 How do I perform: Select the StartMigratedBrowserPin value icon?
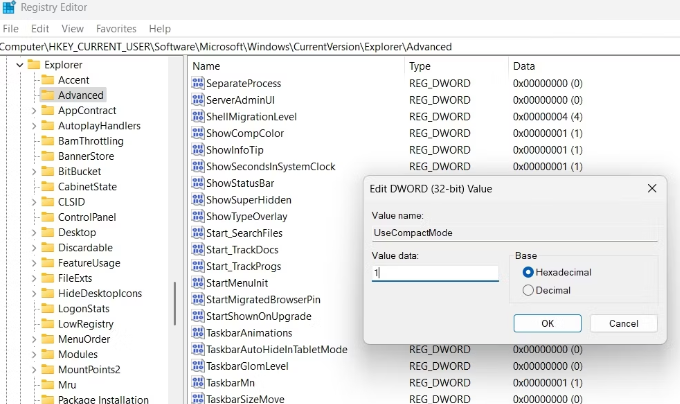[198, 300]
